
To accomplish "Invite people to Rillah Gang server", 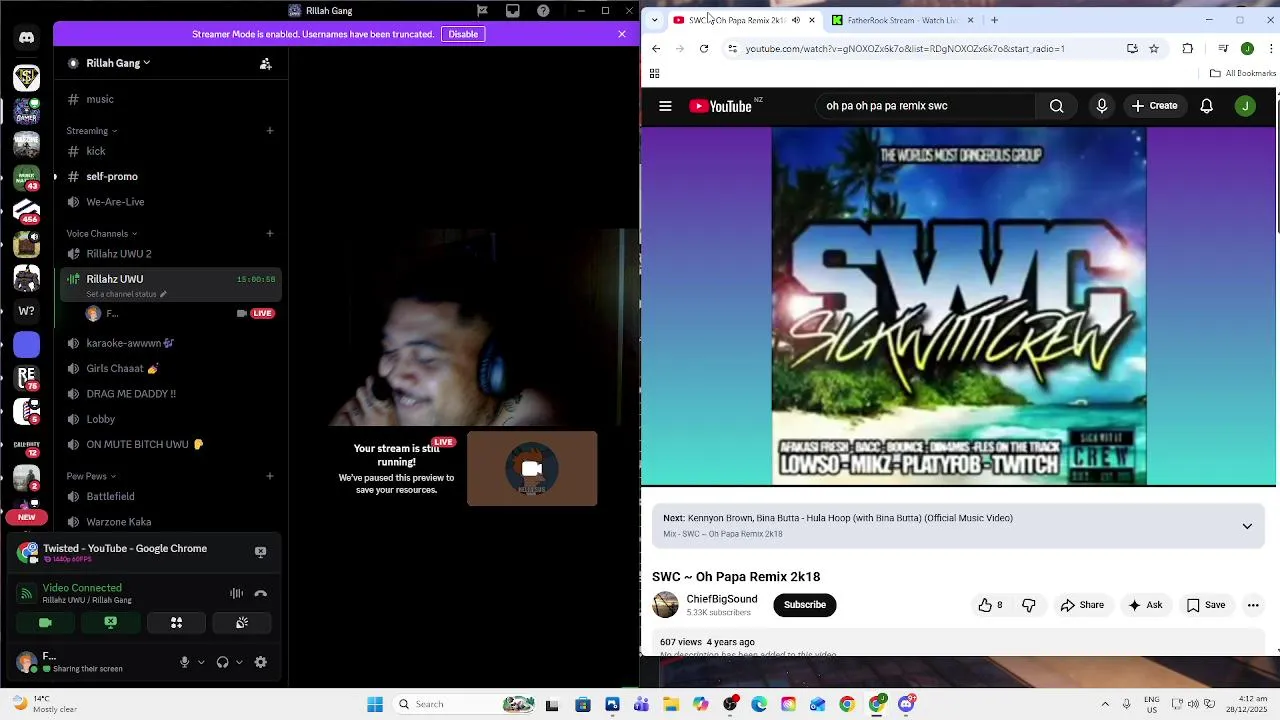I will [x=265, y=64].
